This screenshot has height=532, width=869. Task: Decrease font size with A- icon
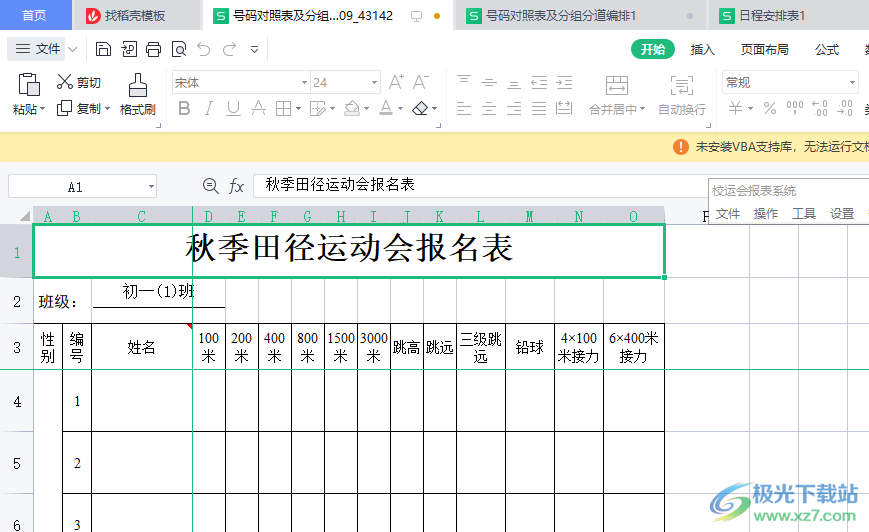tap(421, 82)
